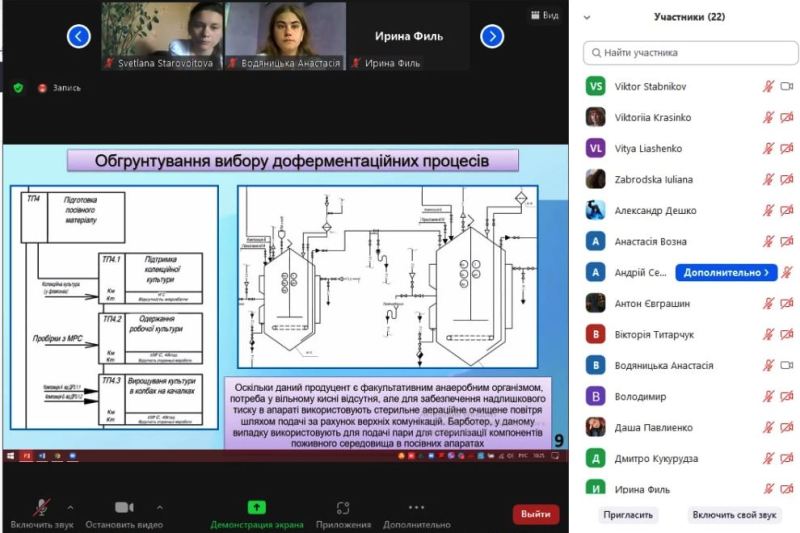Click Даша Павлиенко profile photo avatar
The image size is (800, 533).
[x=595, y=427]
